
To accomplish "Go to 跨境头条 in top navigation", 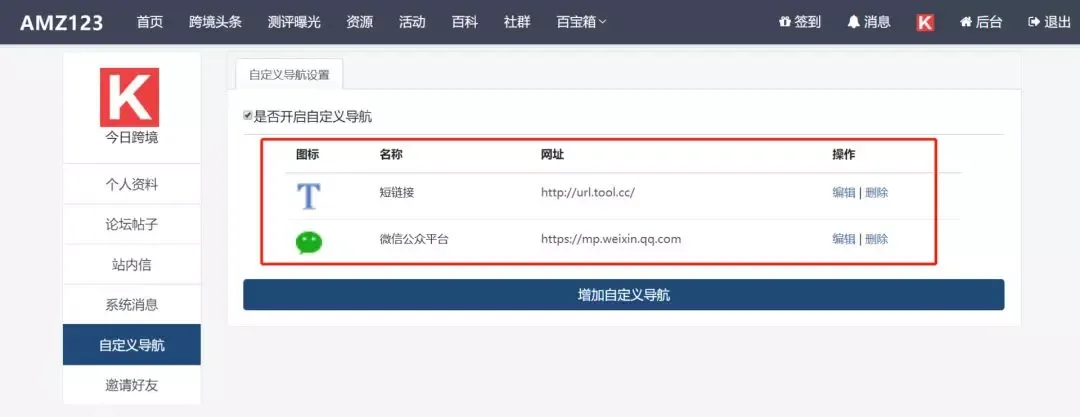I will pos(216,22).
